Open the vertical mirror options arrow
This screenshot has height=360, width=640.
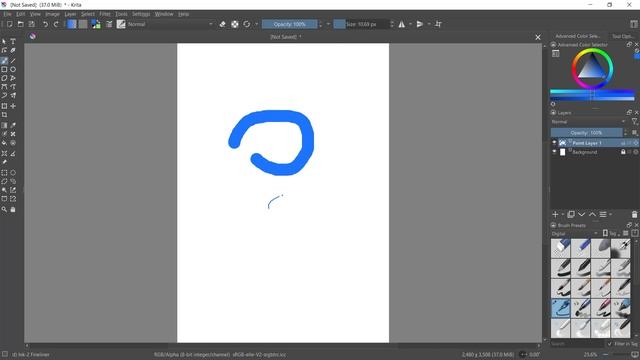point(429,24)
